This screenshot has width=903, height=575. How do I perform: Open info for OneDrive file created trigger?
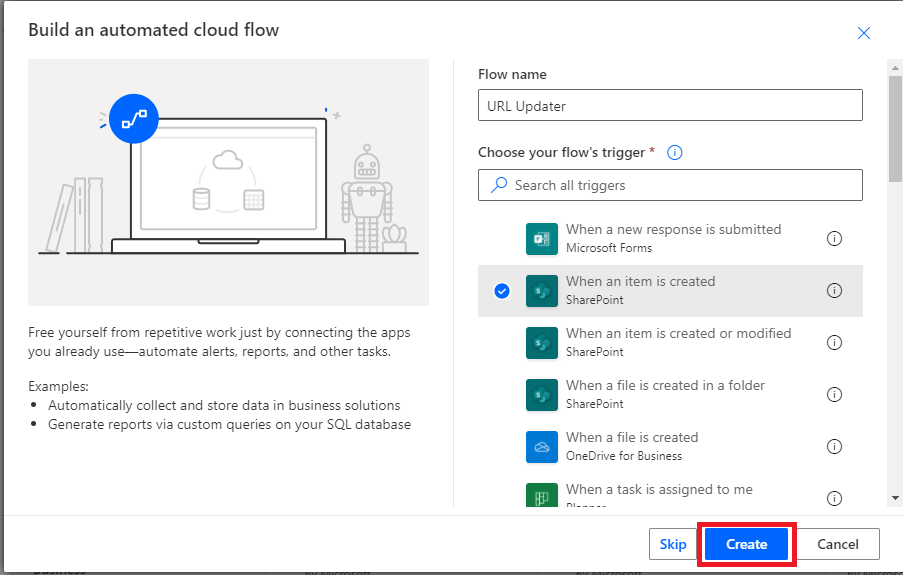tap(834, 447)
